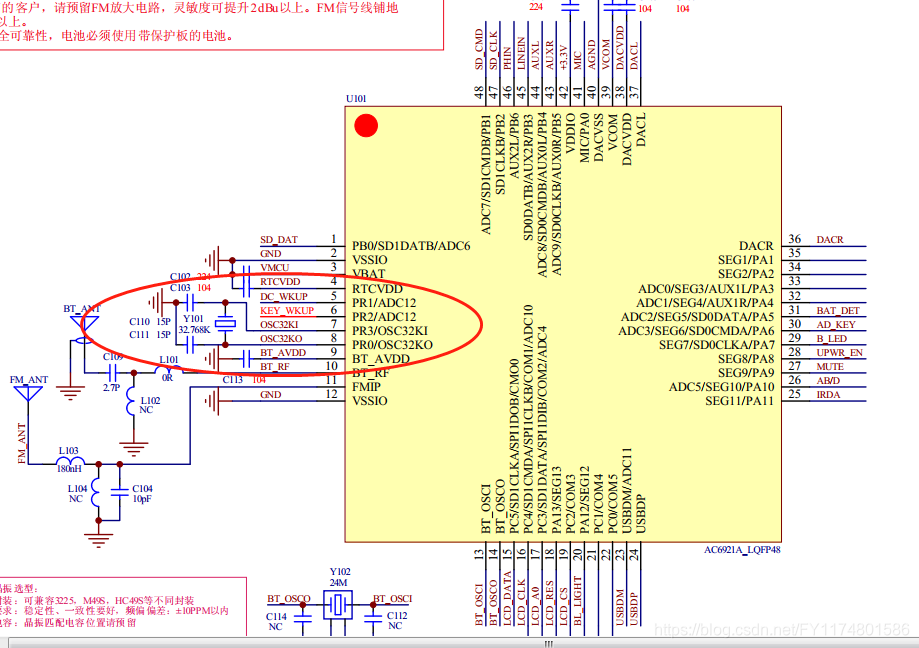
Task: Select the IRDA net label
Action: point(828,395)
